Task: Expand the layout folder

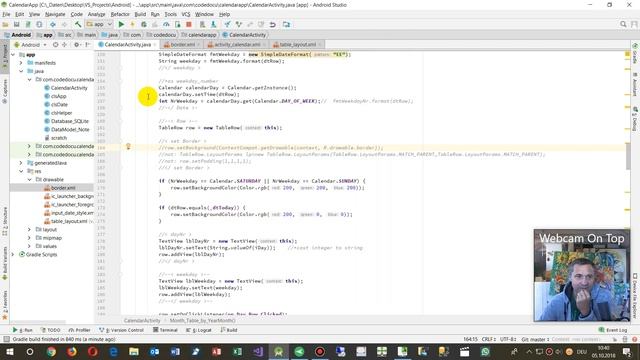Action: (x=29, y=229)
